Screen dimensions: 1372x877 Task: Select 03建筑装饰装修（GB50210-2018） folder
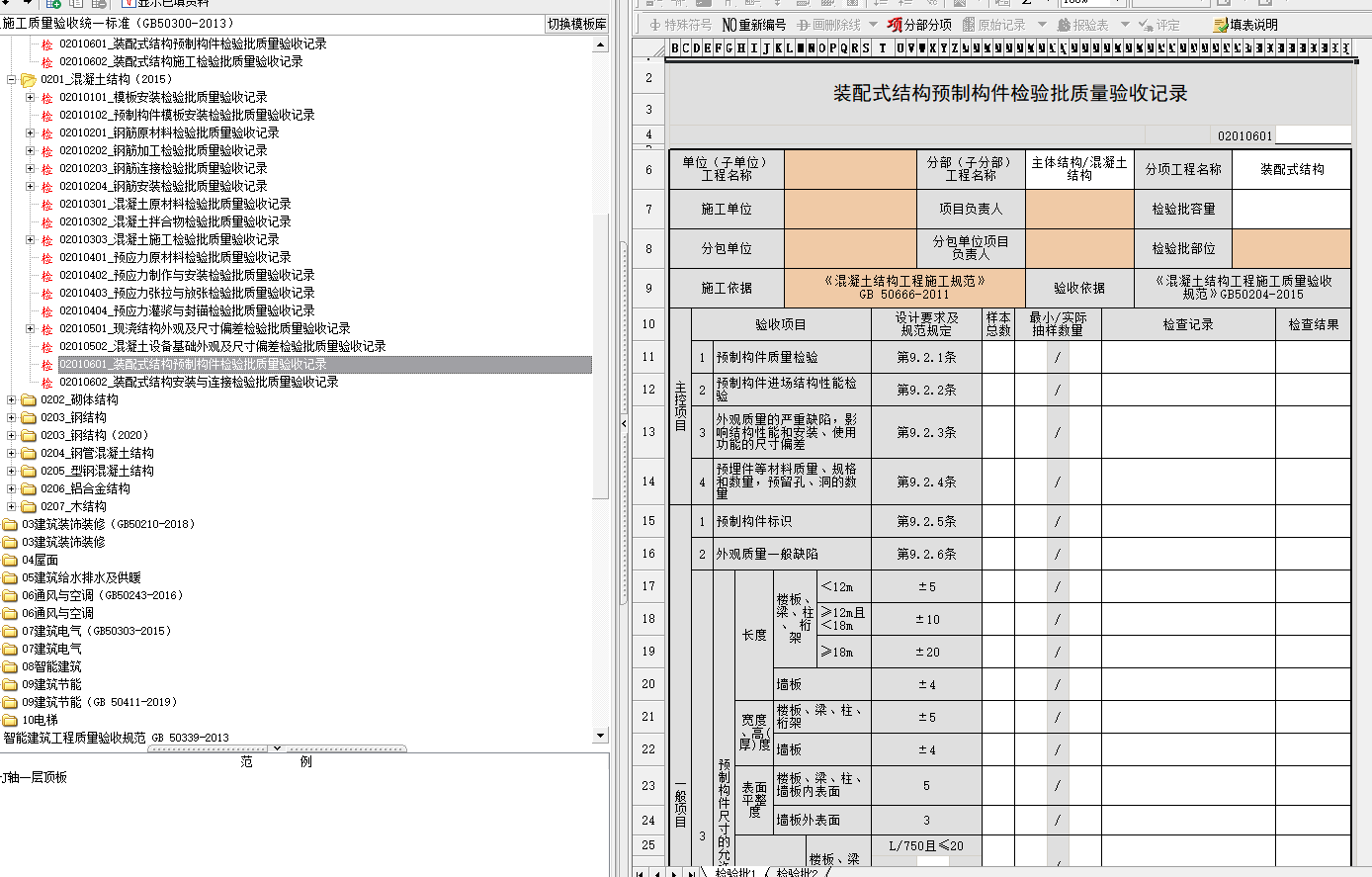(109, 525)
